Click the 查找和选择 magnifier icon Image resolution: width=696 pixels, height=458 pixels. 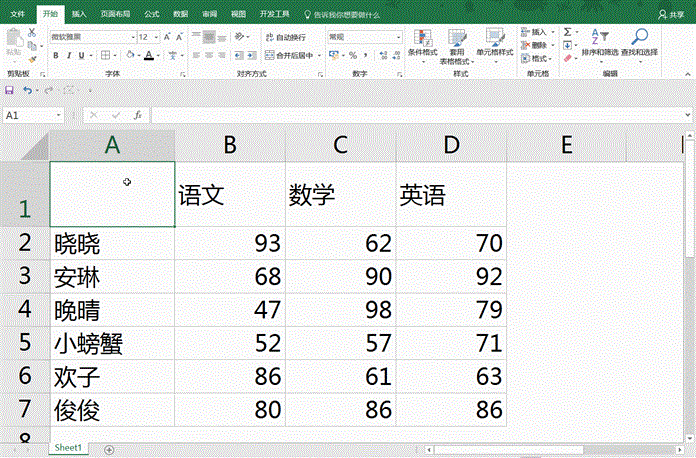point(639,44)
